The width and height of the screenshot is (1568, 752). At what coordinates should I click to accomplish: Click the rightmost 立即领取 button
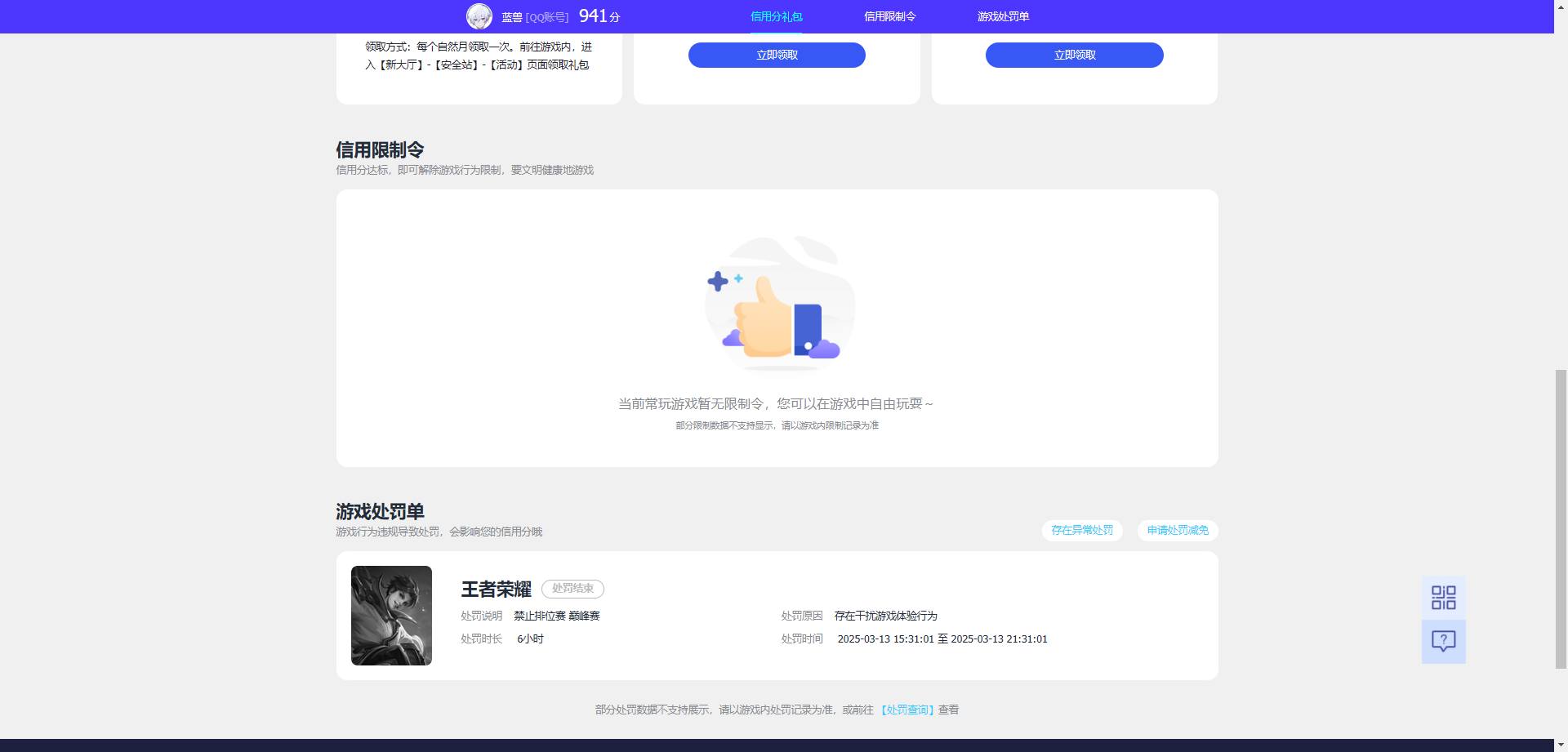(x=1074, y=55)
